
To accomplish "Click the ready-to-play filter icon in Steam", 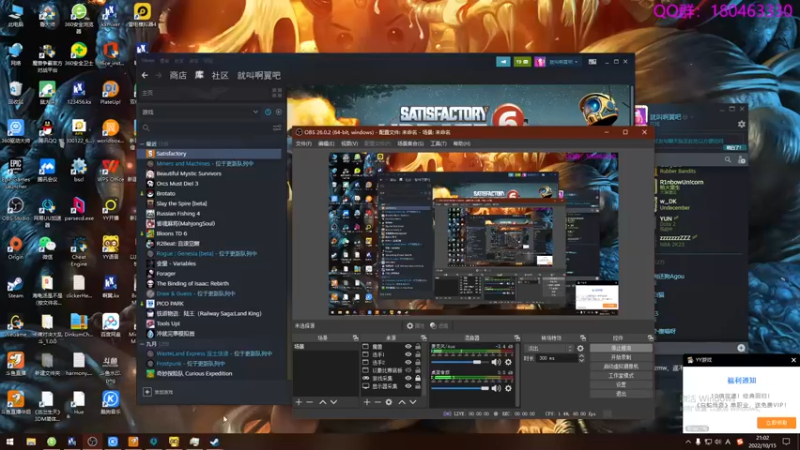I will pos(279,112).
